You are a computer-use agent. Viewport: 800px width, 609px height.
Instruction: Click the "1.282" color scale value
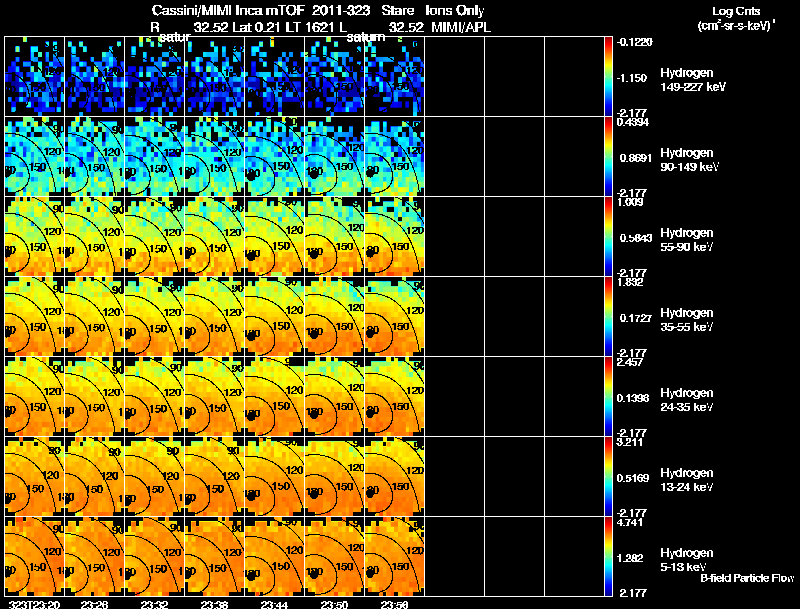[630, 558]
